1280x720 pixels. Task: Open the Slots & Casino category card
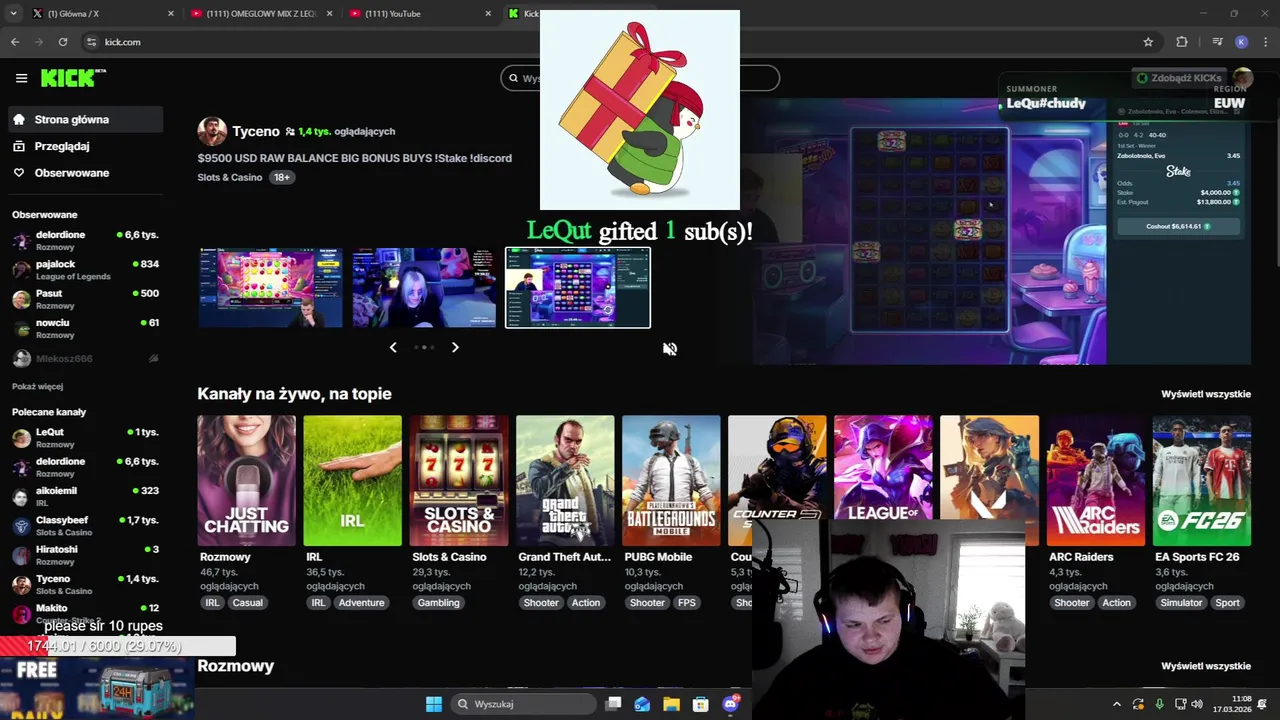[459, 480]
